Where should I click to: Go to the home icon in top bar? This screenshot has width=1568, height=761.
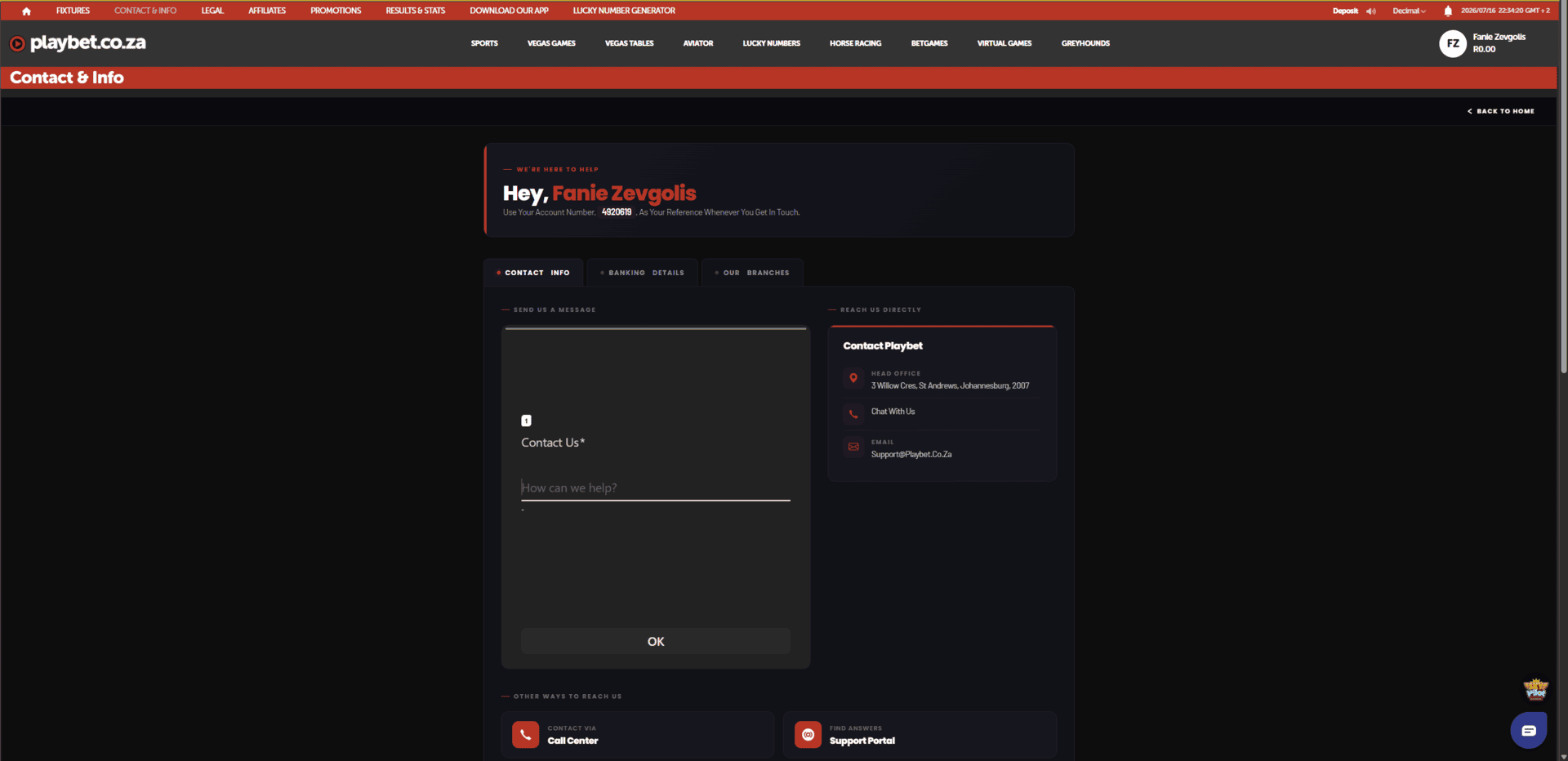(x=26, y=11)
